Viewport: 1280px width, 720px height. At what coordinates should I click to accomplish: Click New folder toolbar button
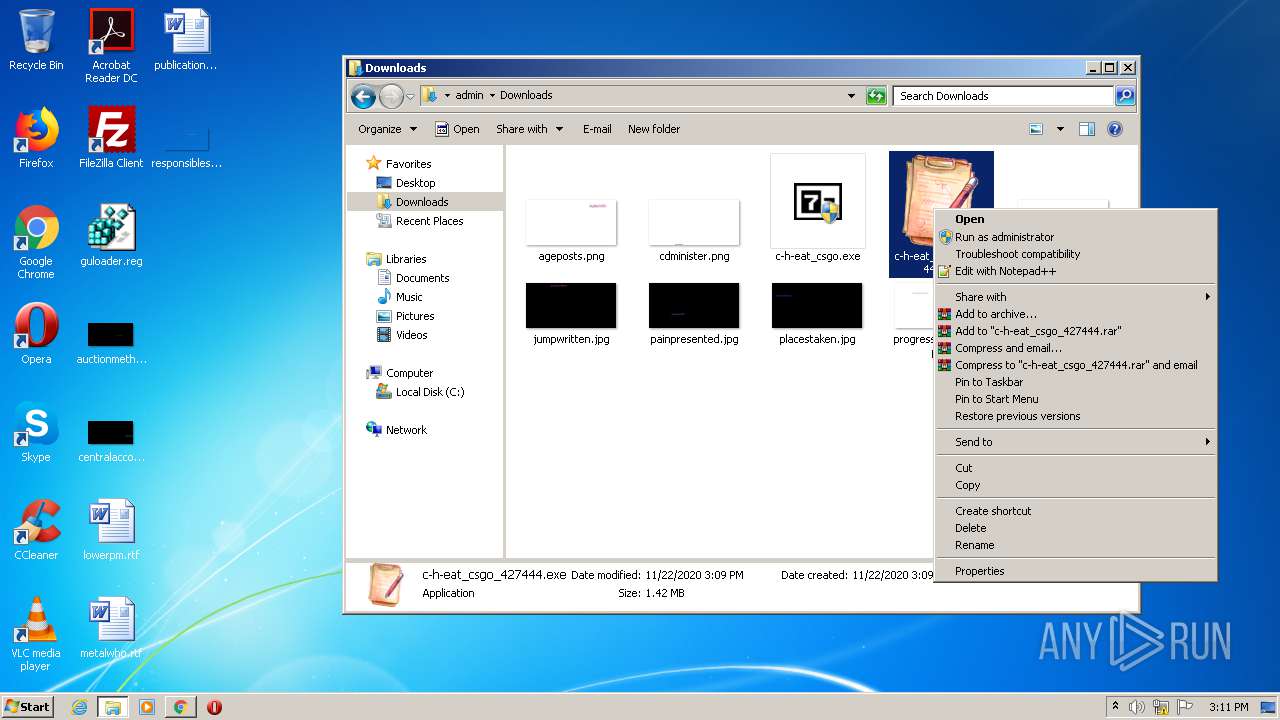[x=654, y=129]
